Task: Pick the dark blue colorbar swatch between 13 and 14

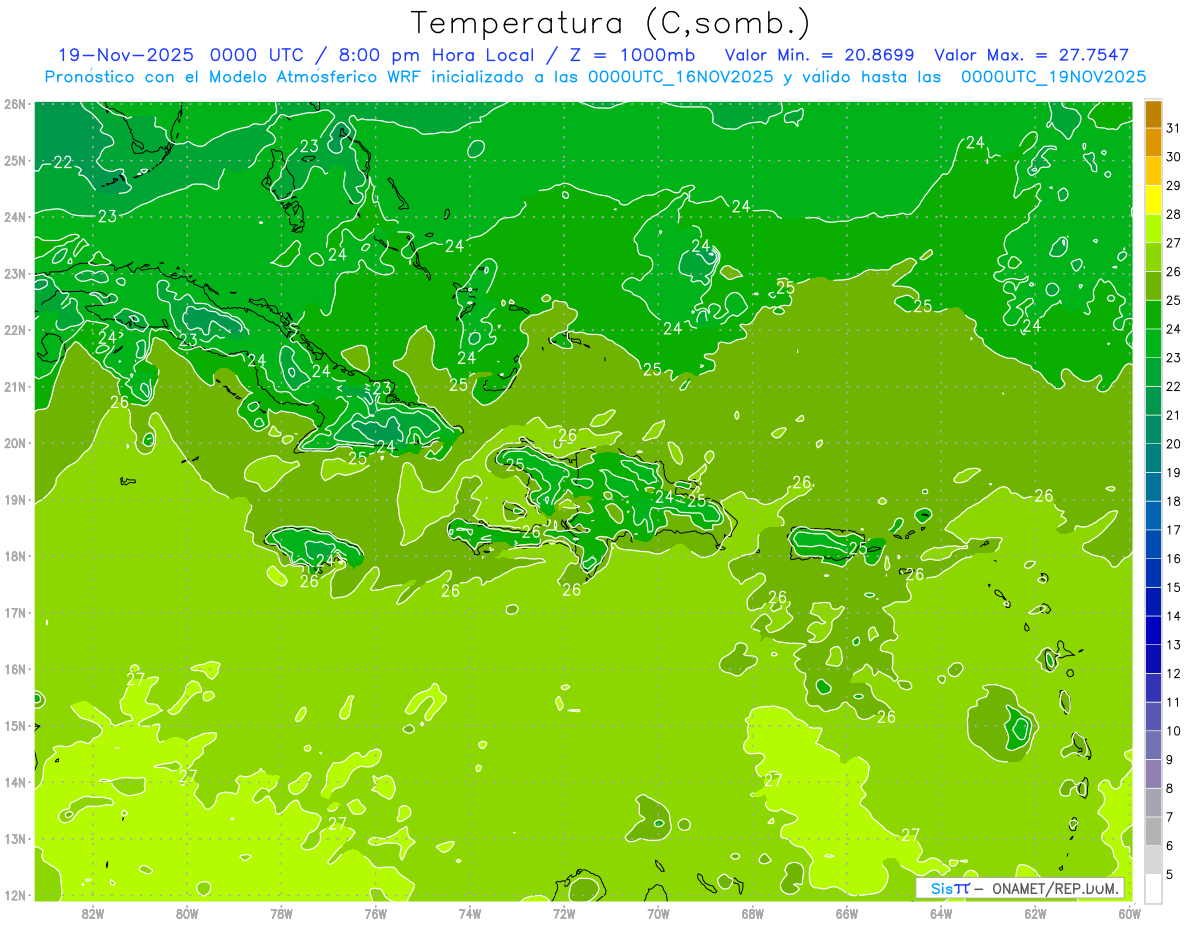Action: (1153, 630)
